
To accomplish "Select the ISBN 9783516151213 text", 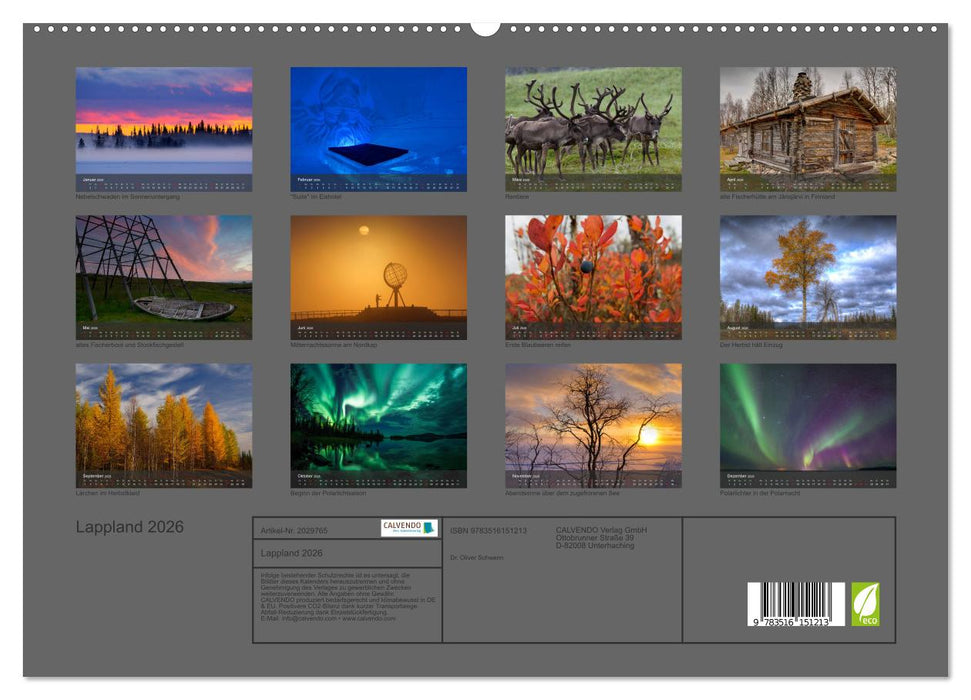I will [x=487, y=530].
